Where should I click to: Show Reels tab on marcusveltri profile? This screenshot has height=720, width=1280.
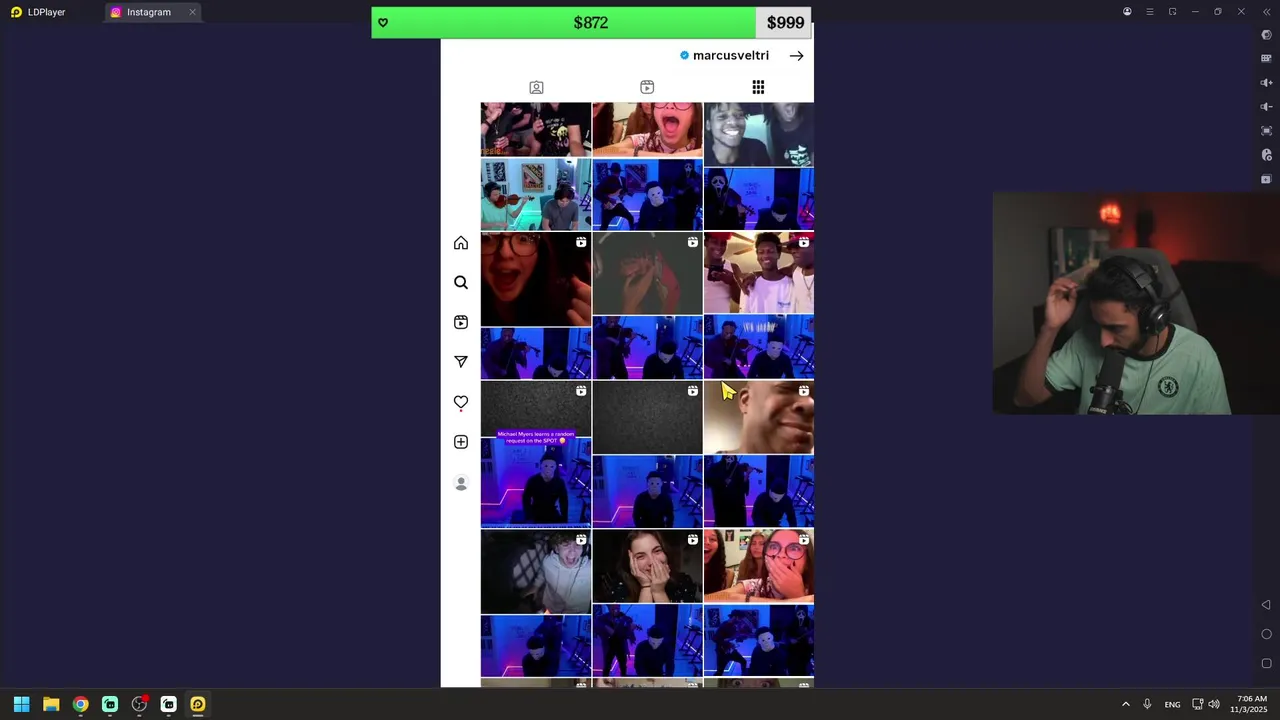click(x=647, y=88)
